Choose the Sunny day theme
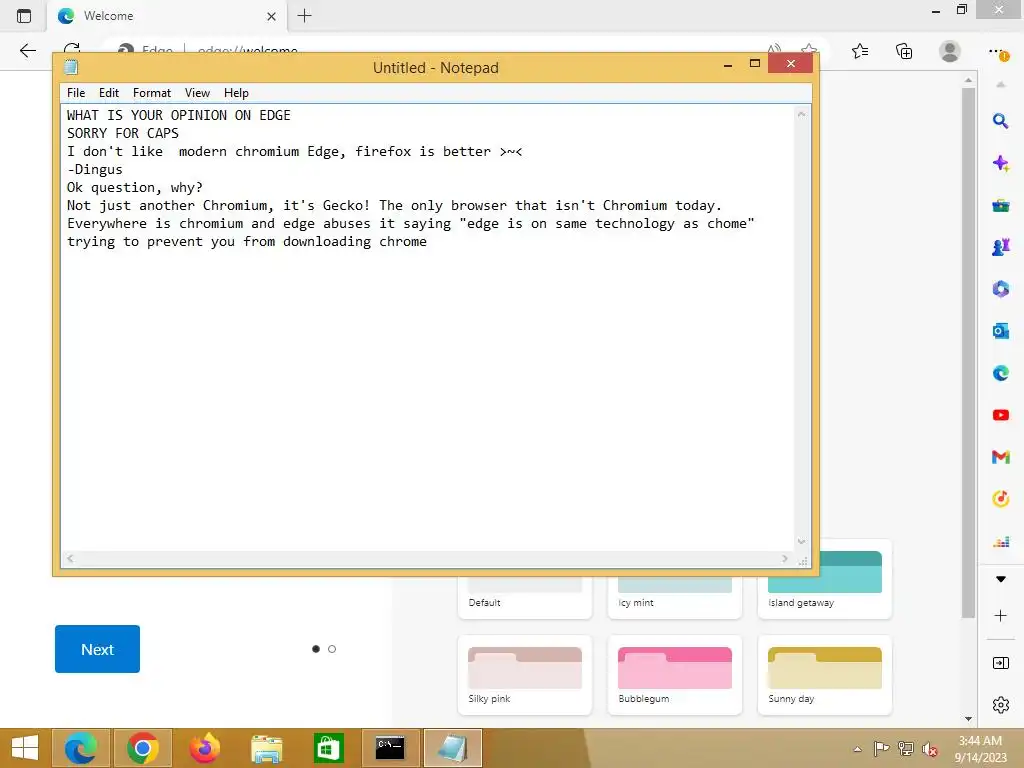The width and height of the screenshot is (1024, 768). [x=824, y=675]
